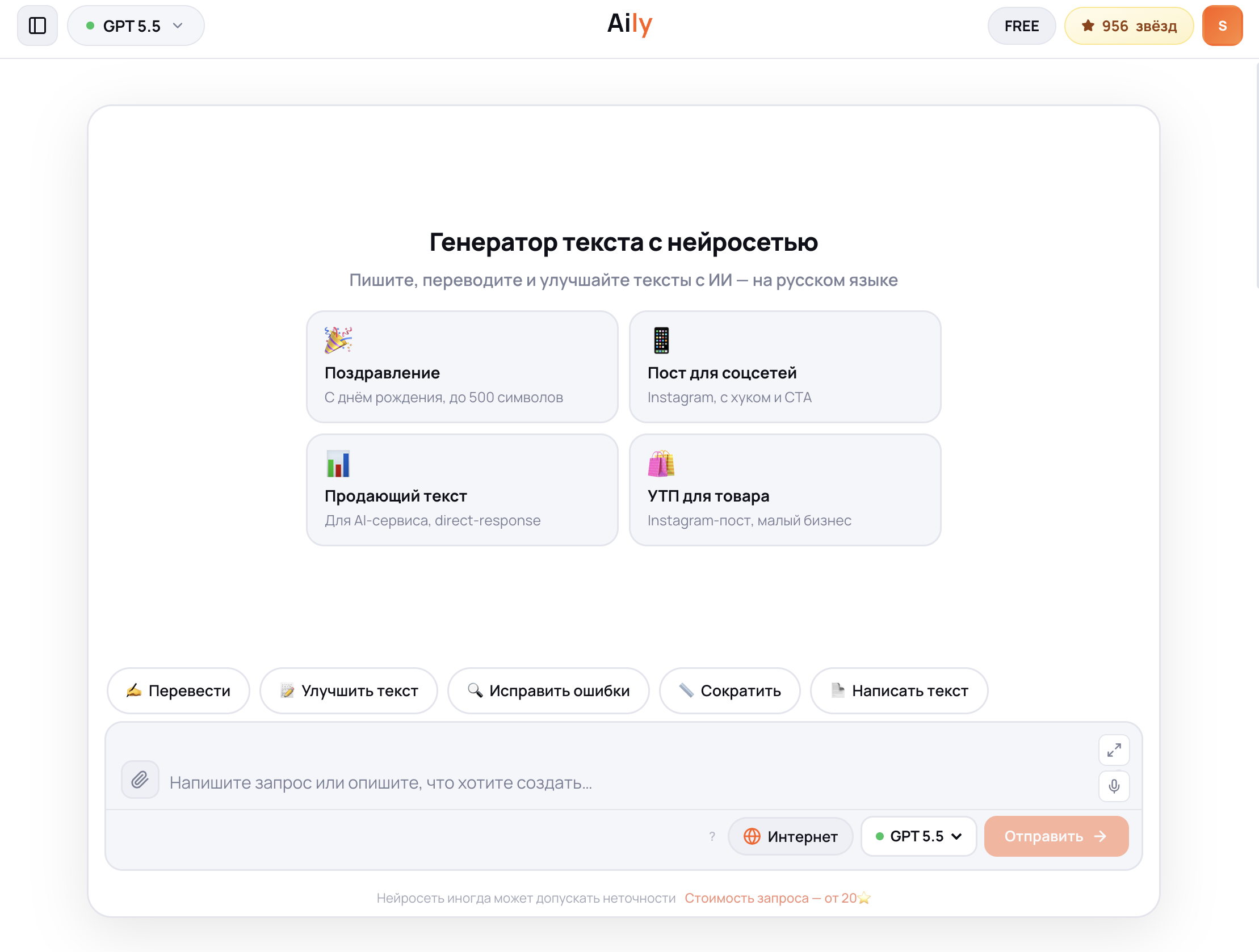Screen dimensions: 1259x952
Task: Choose the Поздравление template card
Action: [x=462, y=367]
